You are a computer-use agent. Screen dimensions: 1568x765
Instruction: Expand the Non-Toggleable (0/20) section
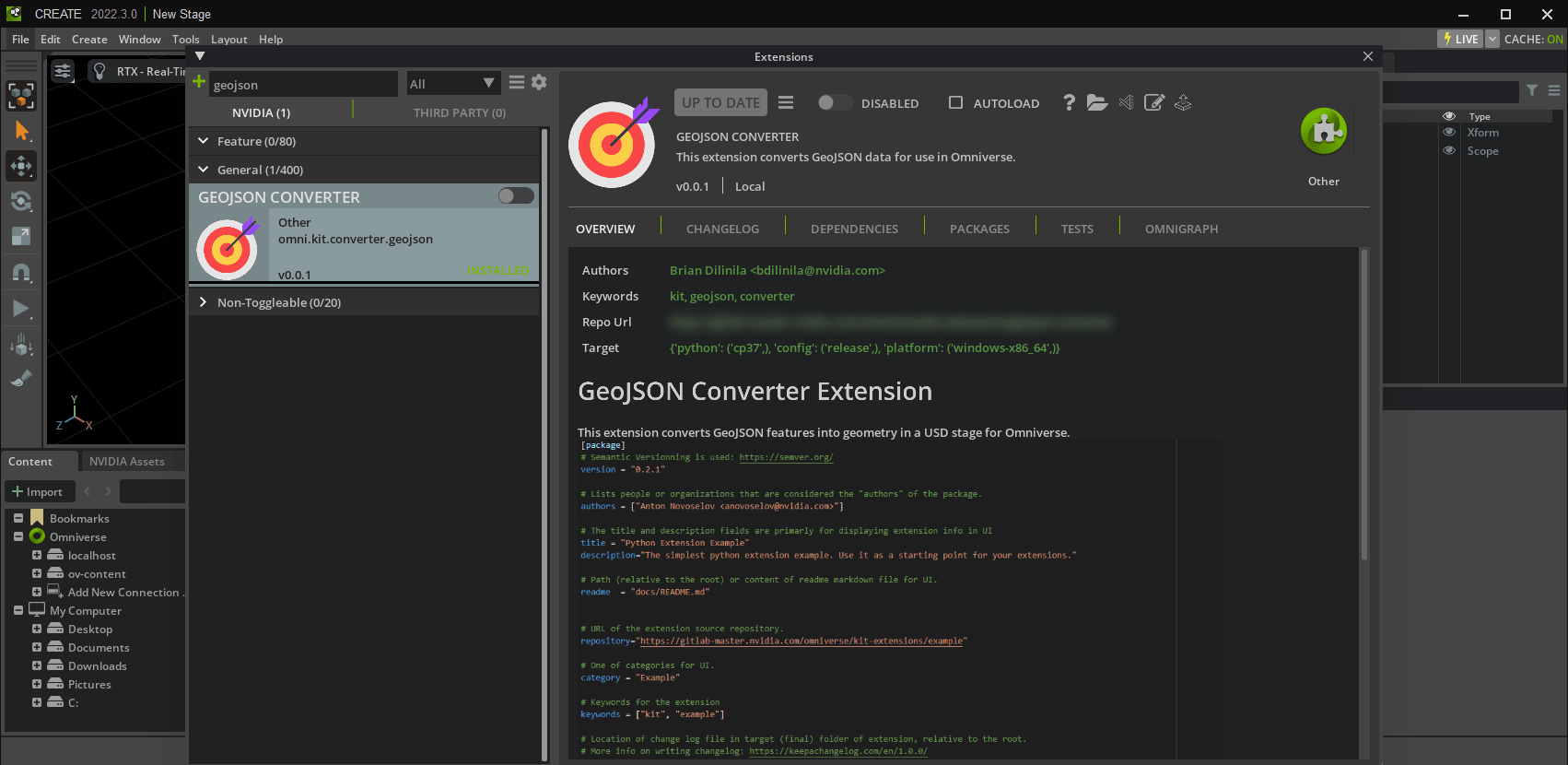204,302
